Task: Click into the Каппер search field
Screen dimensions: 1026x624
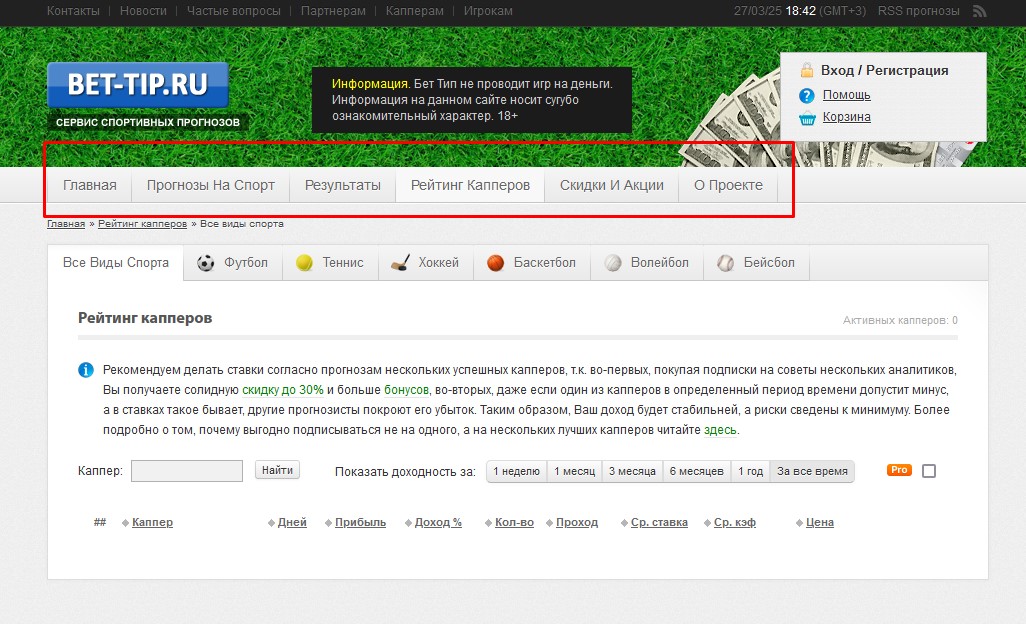Action: coord(187,471)
